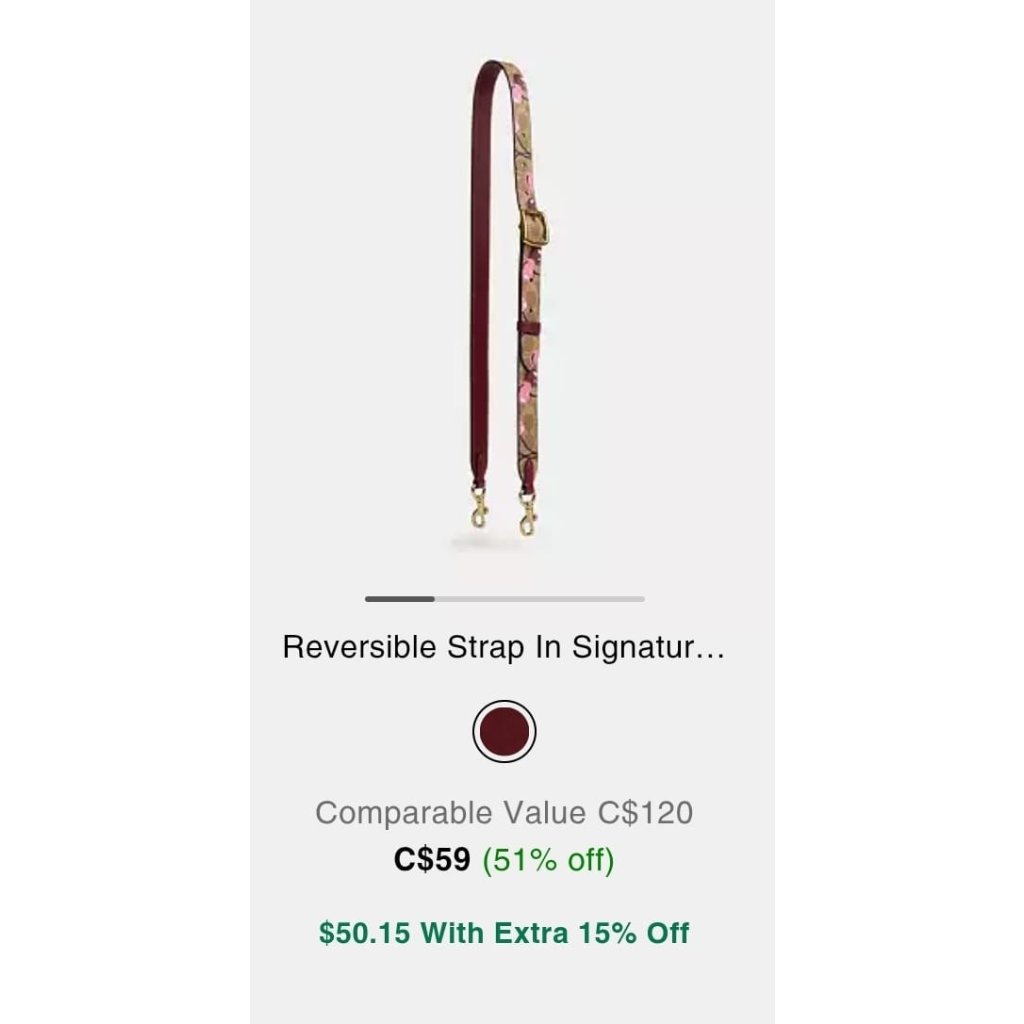1024x1024 pixels.
Task: Click the dark active segment of image carousel bar
Action: [x=400, y=599]
